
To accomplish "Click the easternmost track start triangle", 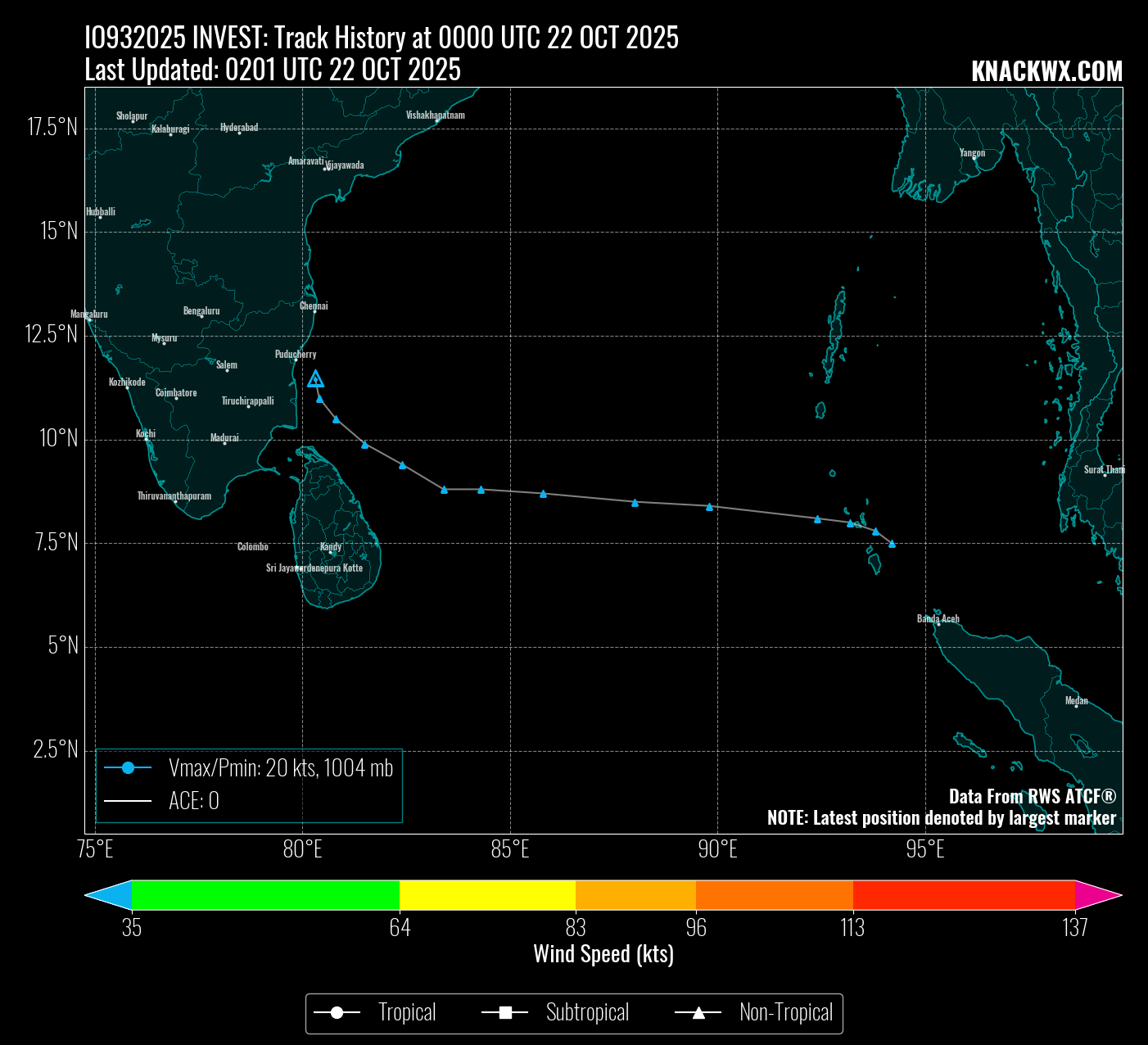I will click(x=892, y=544).
